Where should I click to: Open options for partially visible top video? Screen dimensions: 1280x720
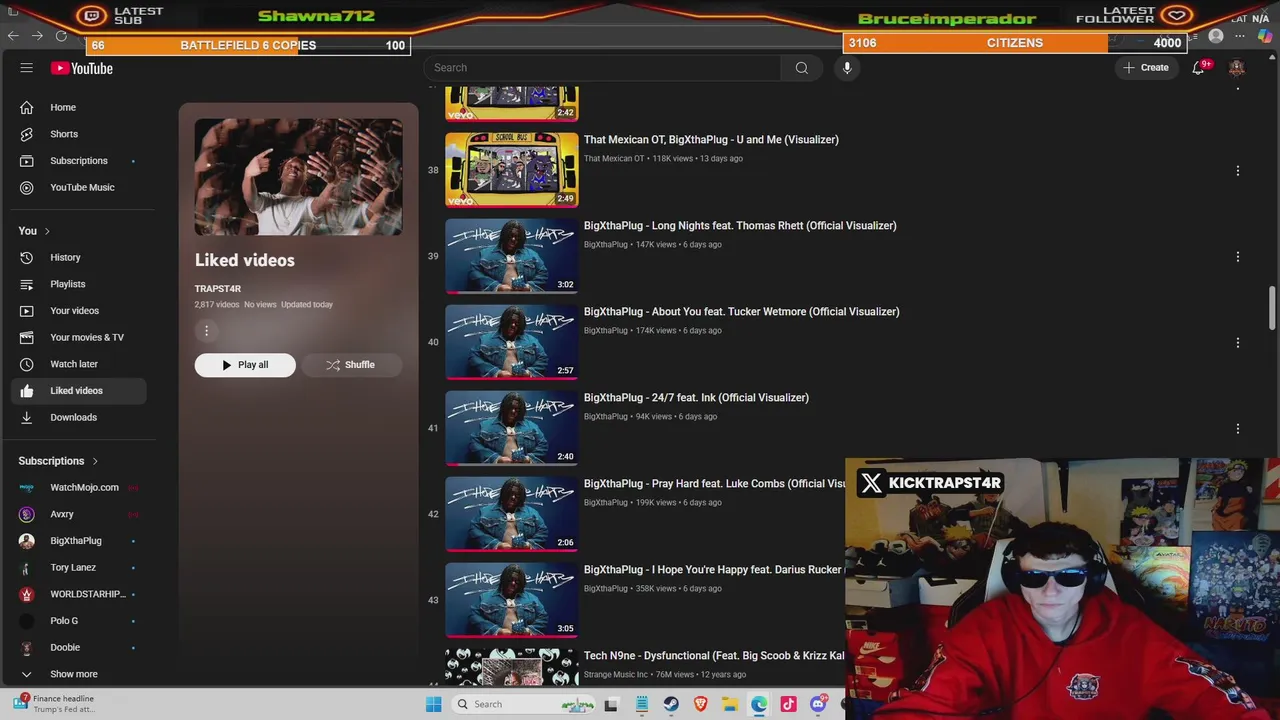1237,88
